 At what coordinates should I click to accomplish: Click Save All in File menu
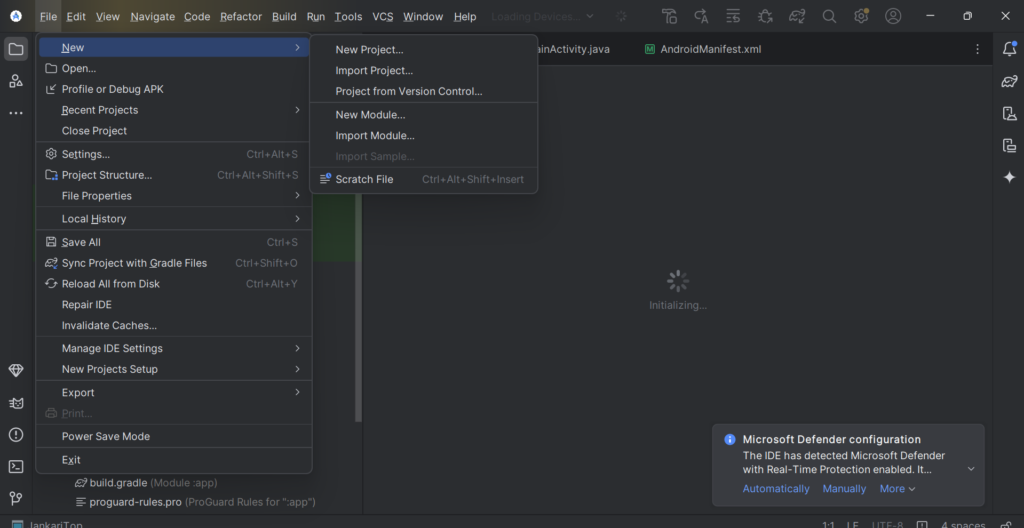coord(174,242)
